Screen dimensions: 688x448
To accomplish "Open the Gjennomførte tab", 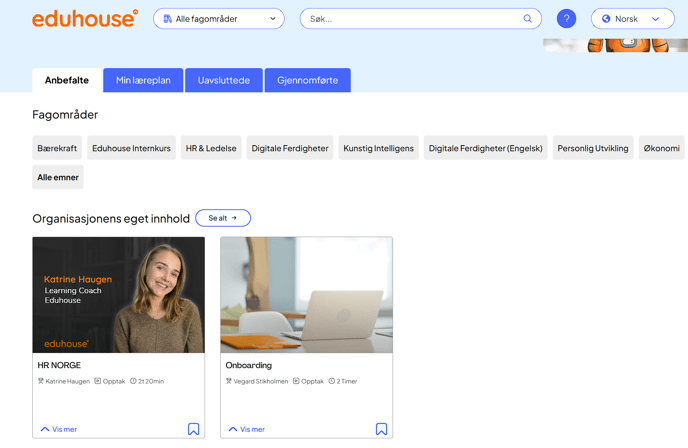I will click(307, 80).
